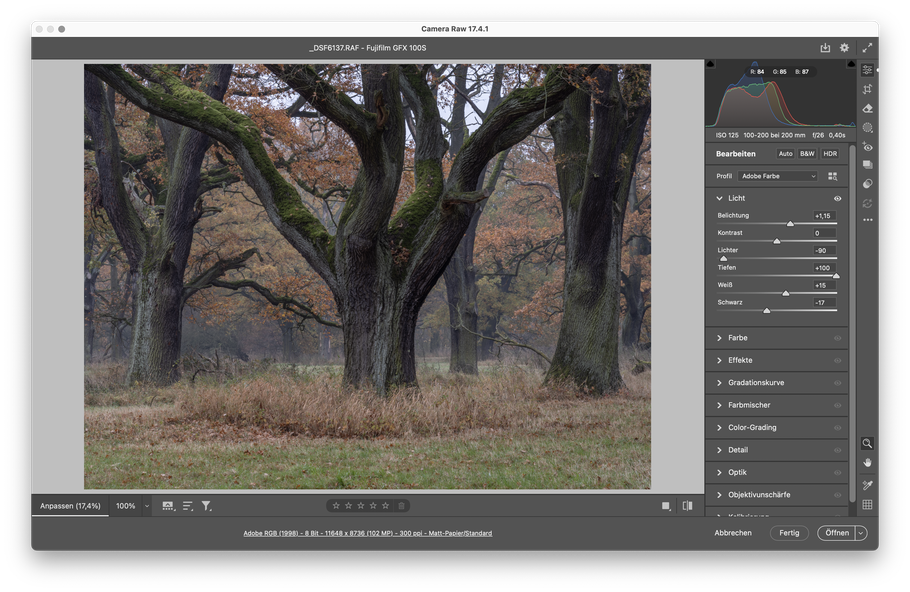Open the zoom level dropdown arrow

click(x=147, y=506)
